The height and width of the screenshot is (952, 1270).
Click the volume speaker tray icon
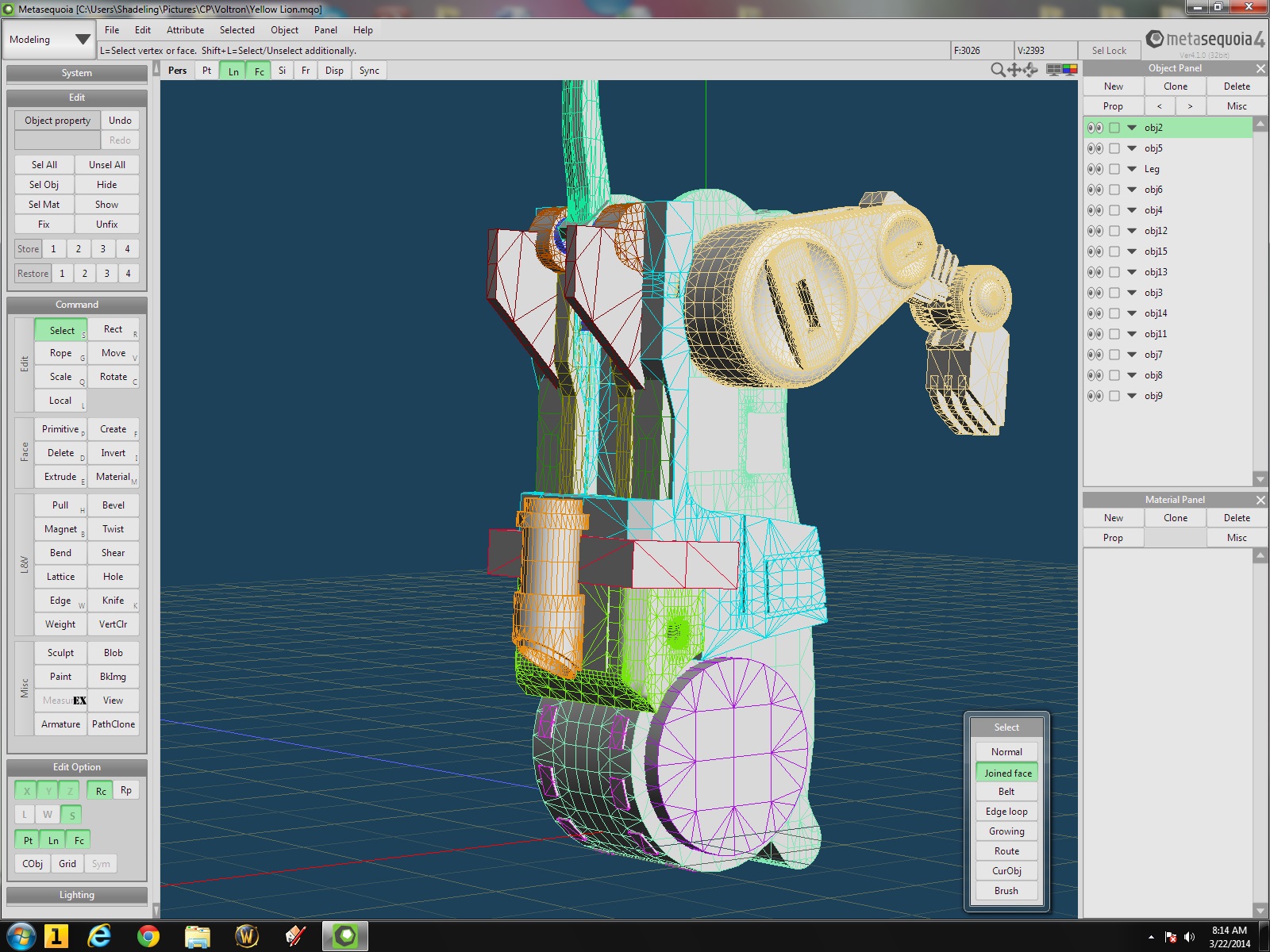1190,937
